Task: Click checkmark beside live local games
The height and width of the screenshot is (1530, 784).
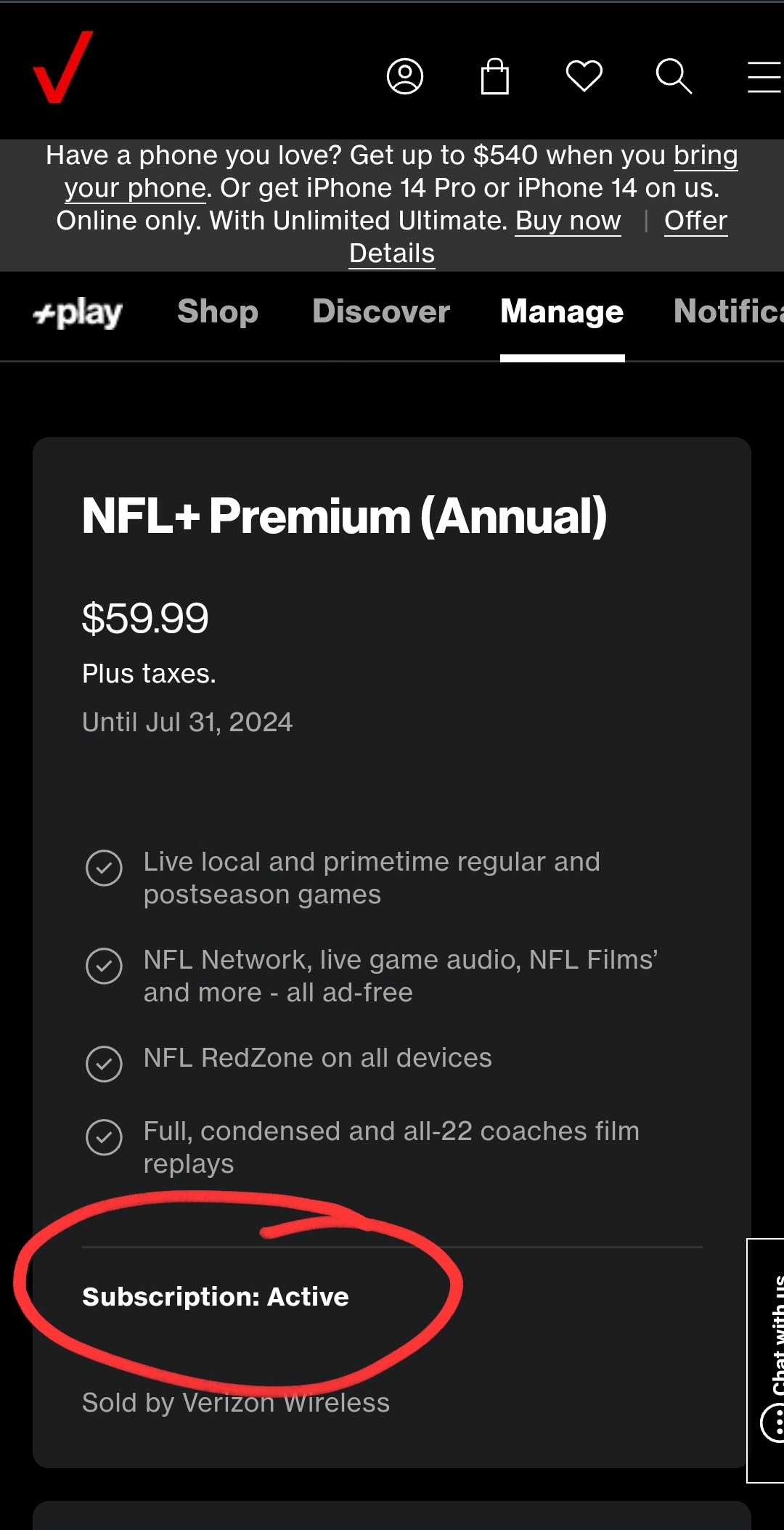Action: pos(104,868)
